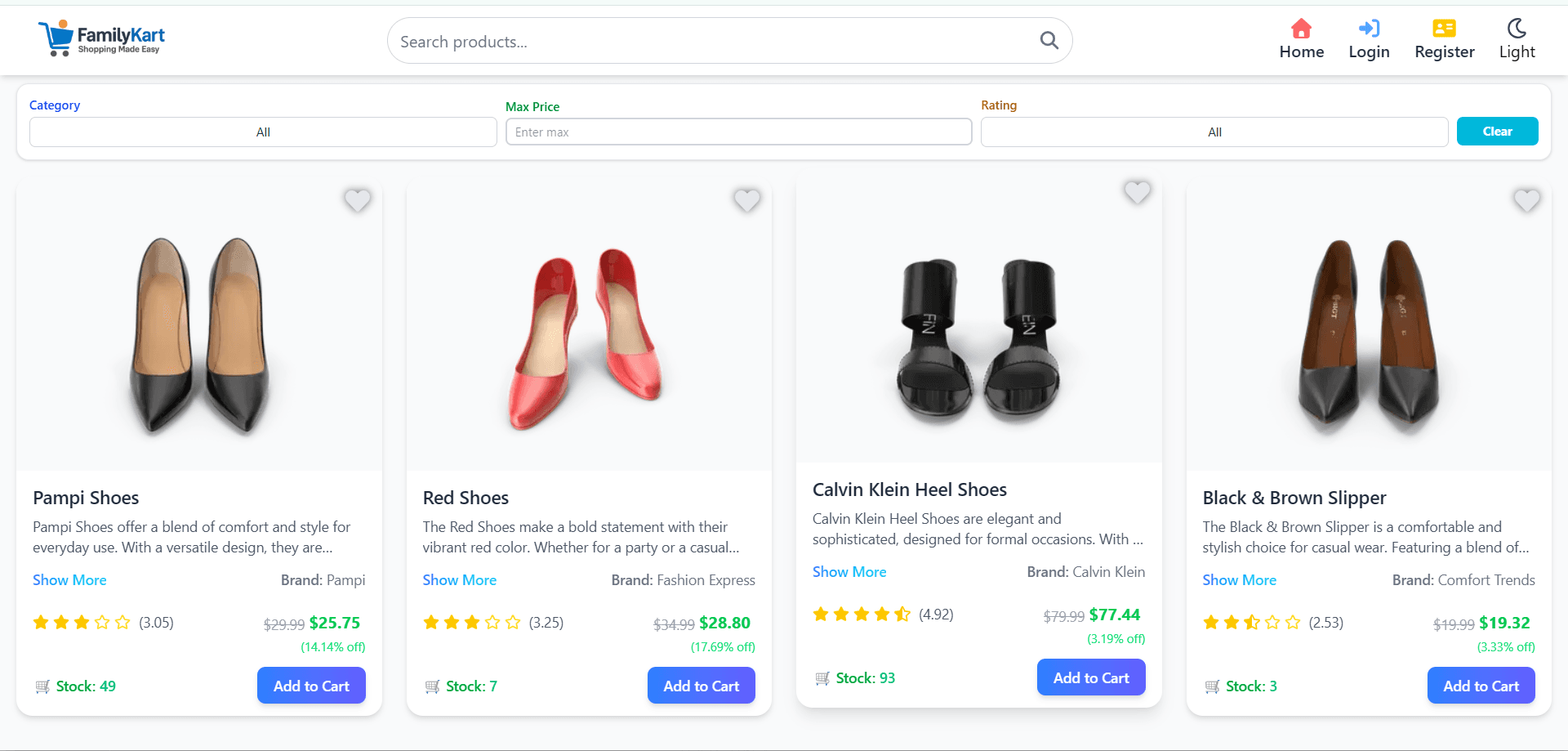Favorite Calvin Klein Heel Shoes heart
This screenshot has height=751, width=1568.
click(1137, 192)
